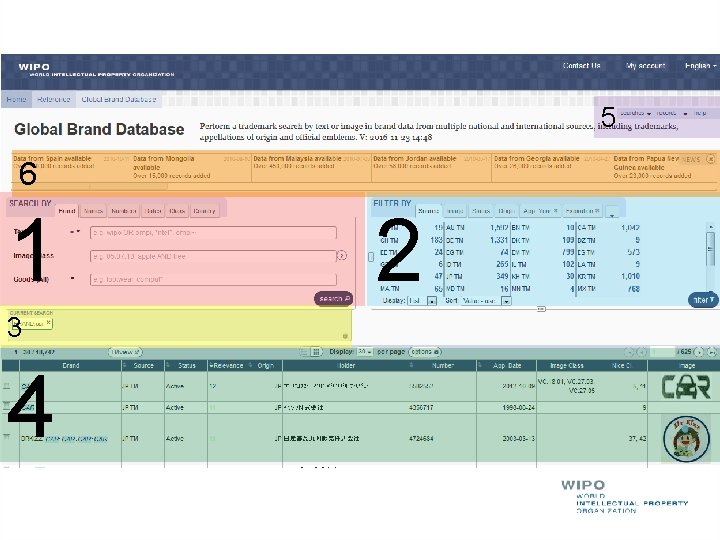Open the searches dropdown menu

point(636,113)
